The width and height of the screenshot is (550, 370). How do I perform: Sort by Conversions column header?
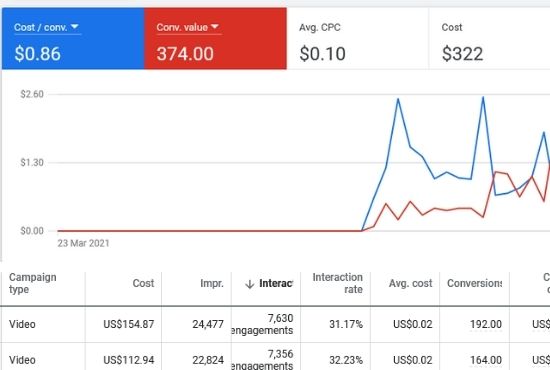474,283
